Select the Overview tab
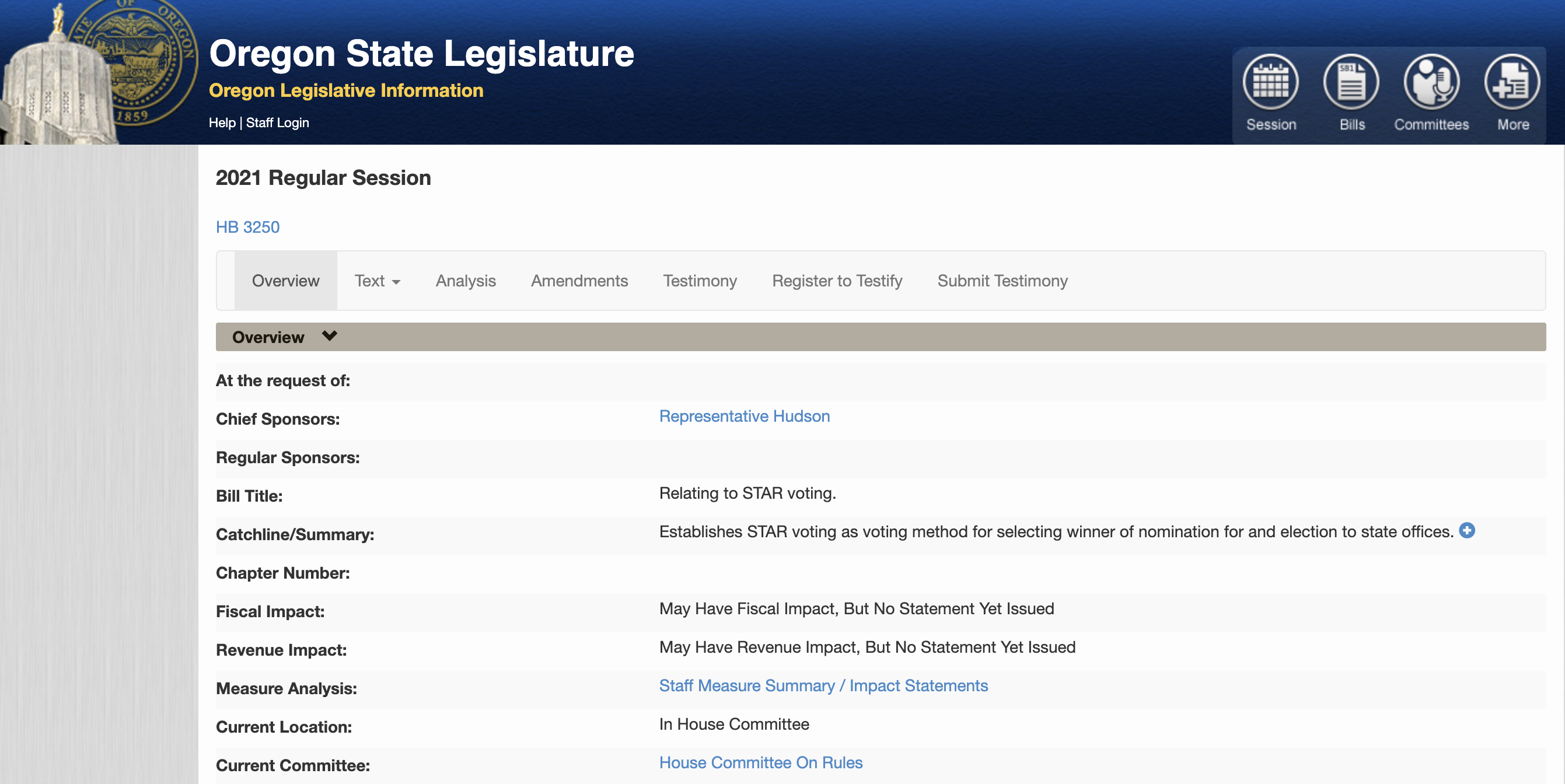1565x784 pixels. [285, 281]
